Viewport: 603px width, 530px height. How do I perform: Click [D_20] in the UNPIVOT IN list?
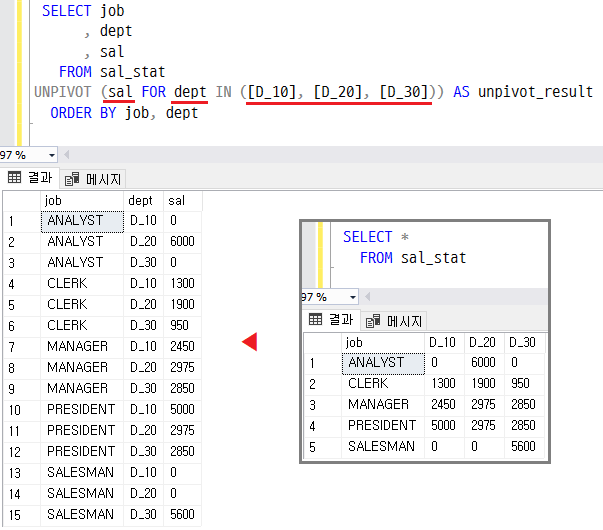pos(338,92)
